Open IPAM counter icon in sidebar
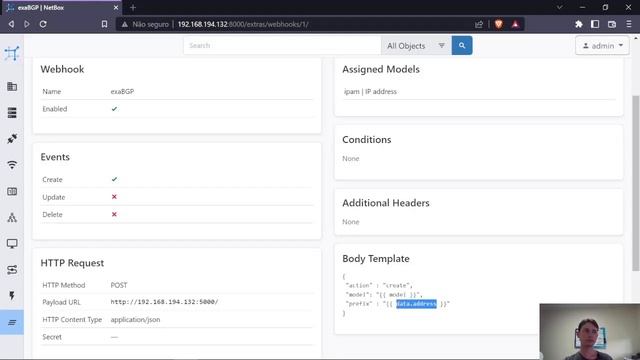 (x=12, y=191)
